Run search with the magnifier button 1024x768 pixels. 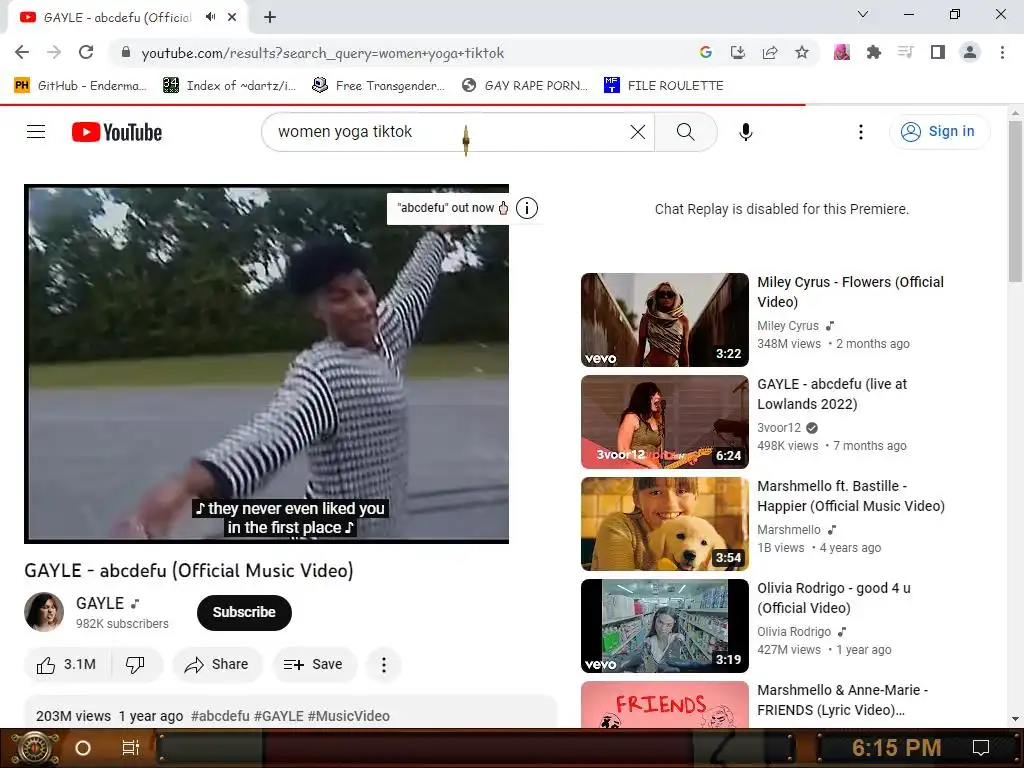(686, 132)
